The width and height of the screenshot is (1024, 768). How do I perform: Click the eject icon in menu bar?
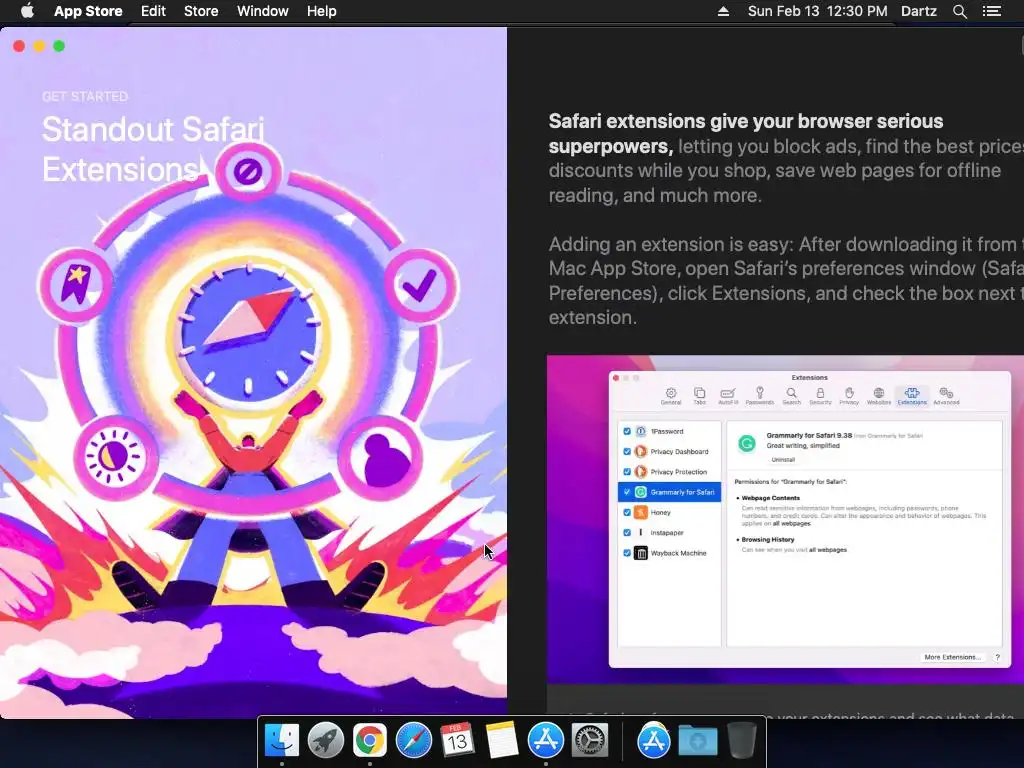(x=723, y=11)
